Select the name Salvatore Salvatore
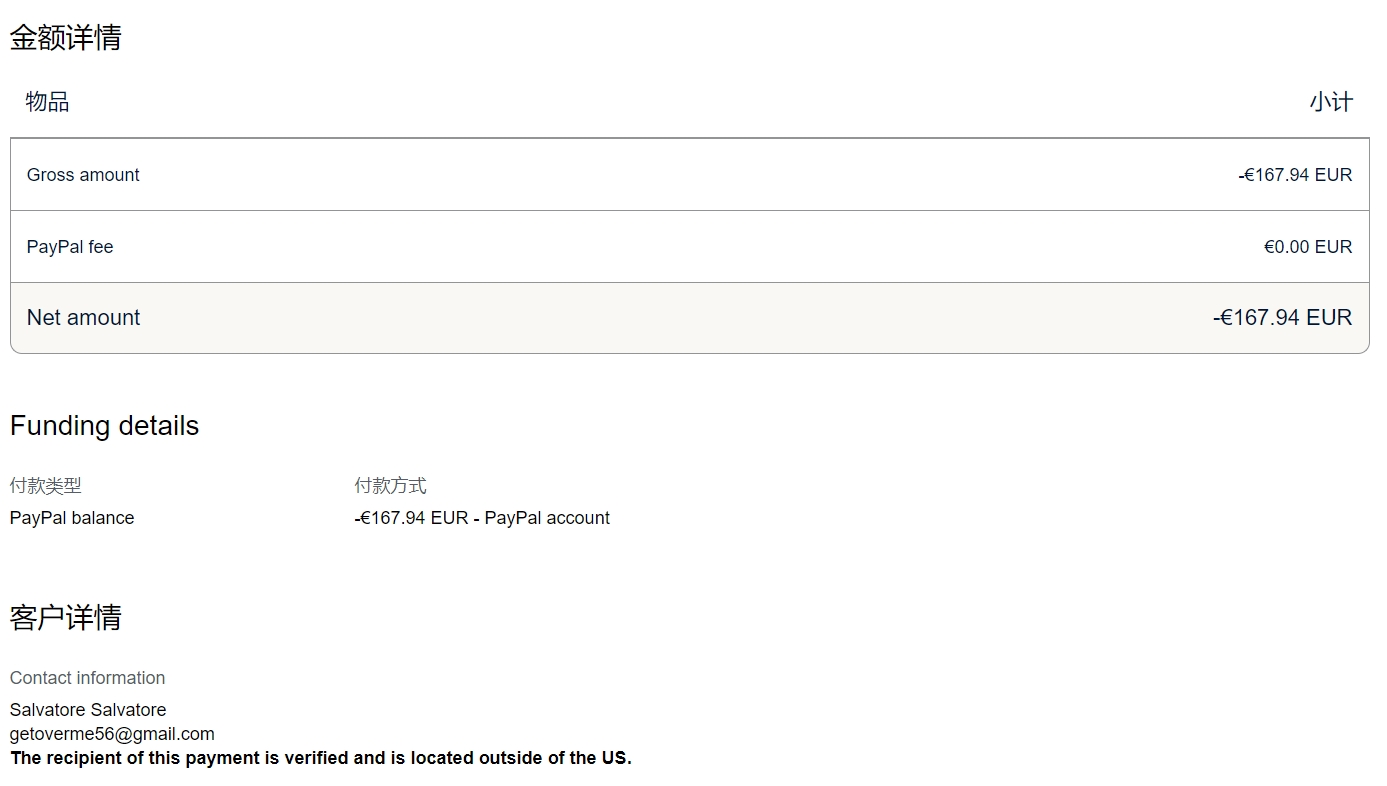This screenshot has width=1387, height=786. tap(88, 710)
